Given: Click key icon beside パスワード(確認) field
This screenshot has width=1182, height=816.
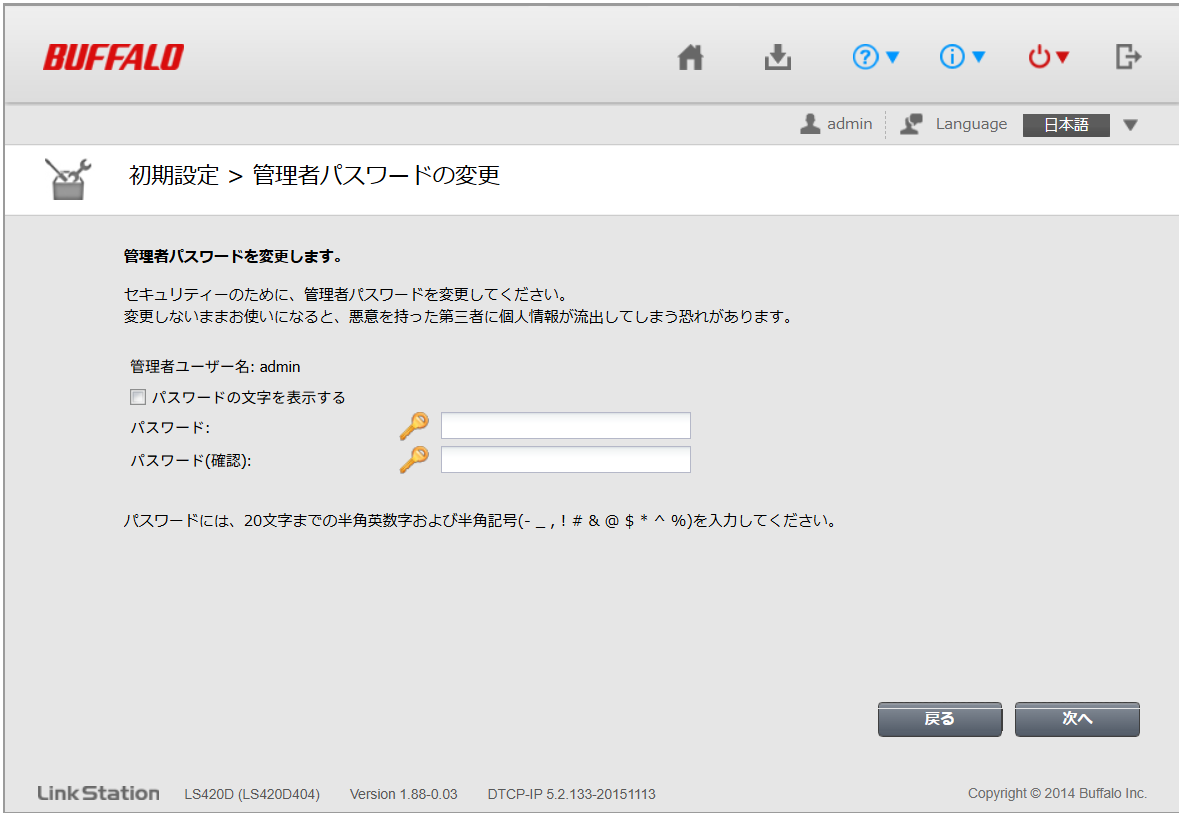Looking at the screenshot, I should [x=414, y=459].
